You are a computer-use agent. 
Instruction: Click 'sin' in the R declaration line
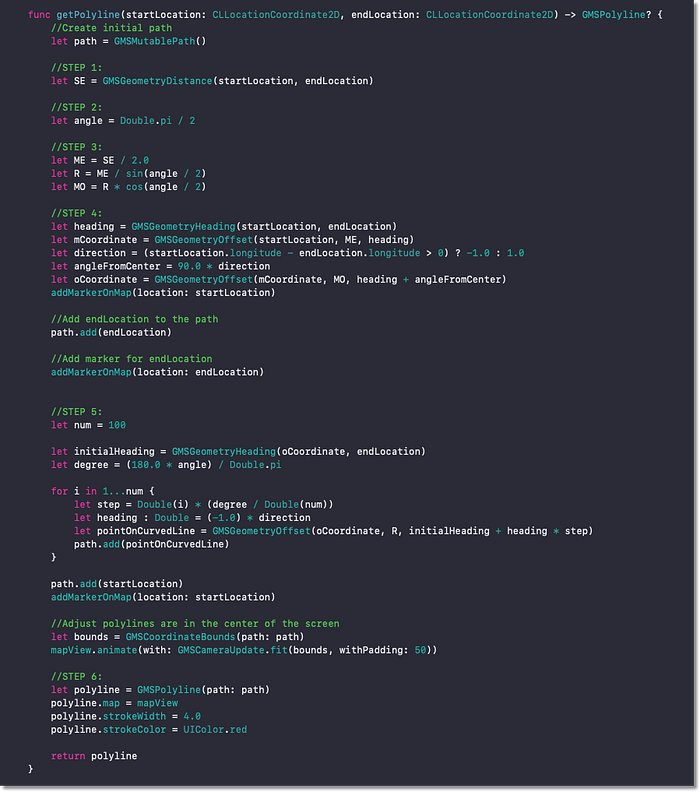(134, 173)
